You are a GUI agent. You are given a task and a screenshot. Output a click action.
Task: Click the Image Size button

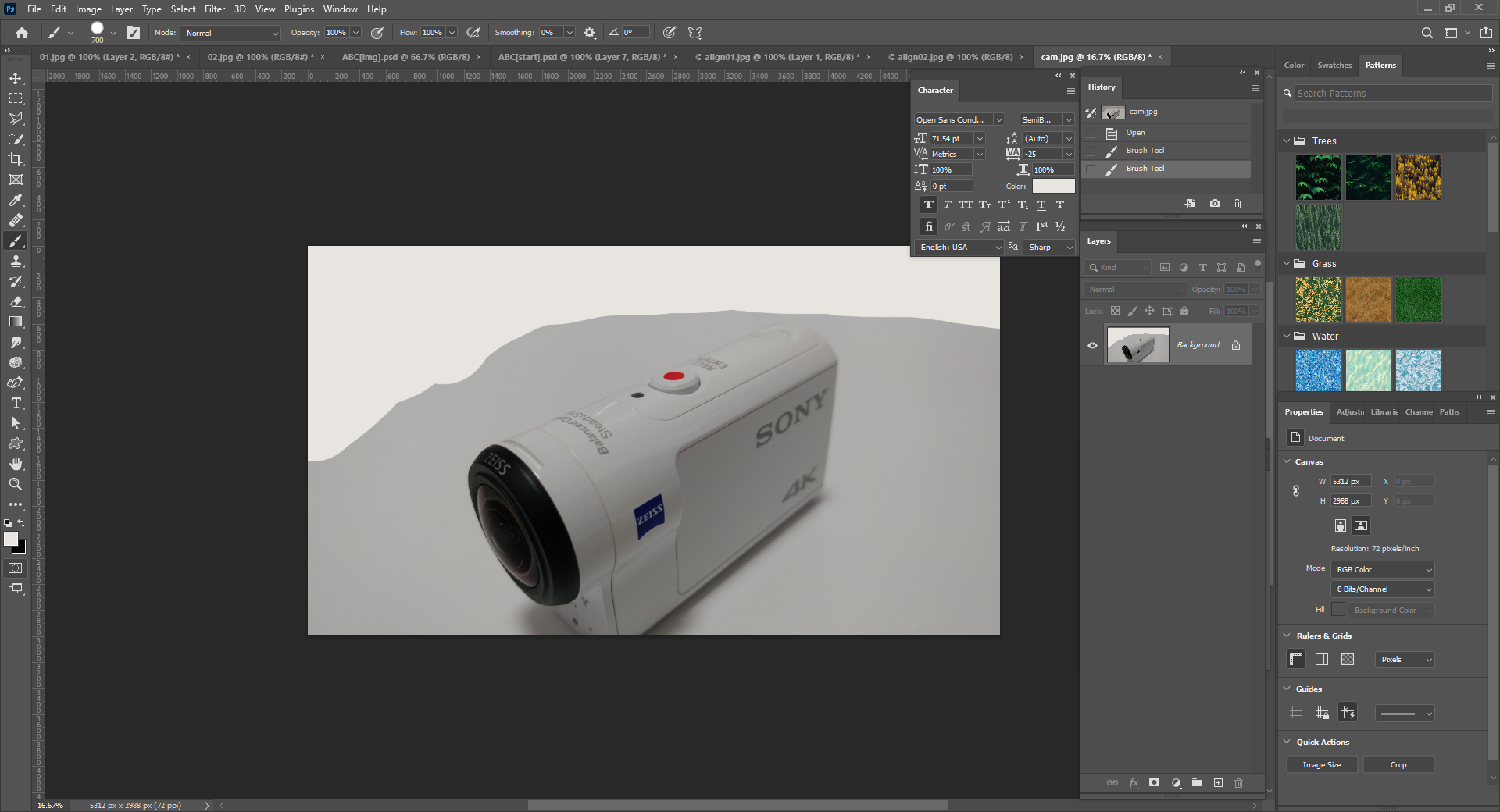[x=1322, y=765]
